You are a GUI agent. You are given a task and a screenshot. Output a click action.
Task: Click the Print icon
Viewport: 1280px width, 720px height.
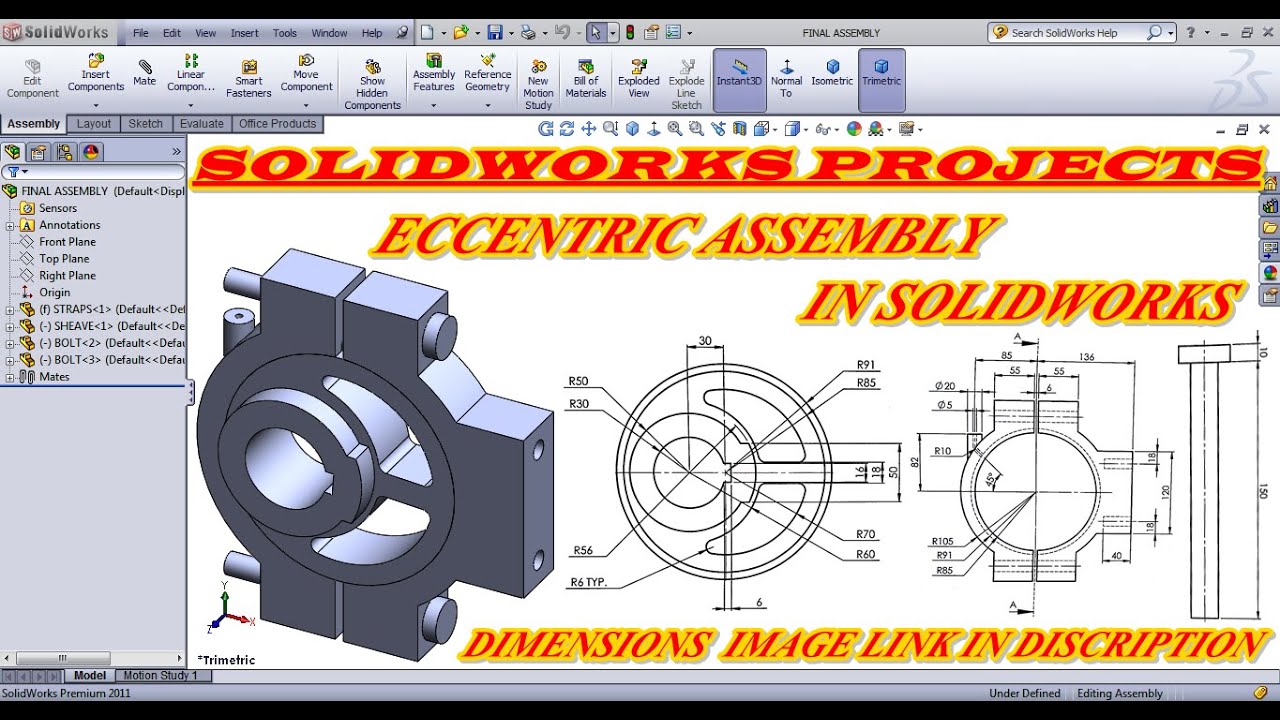click(528, 32)
